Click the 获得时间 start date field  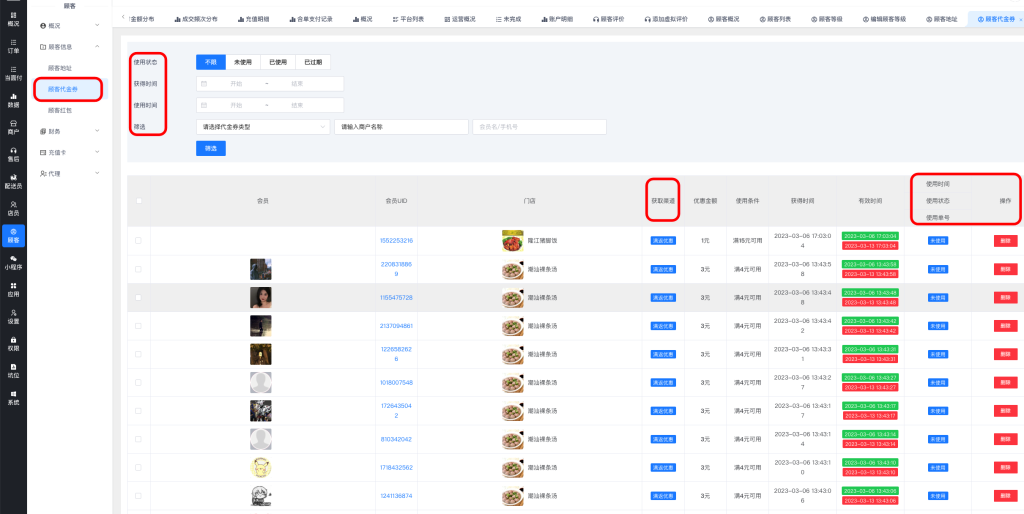[236, 84]
